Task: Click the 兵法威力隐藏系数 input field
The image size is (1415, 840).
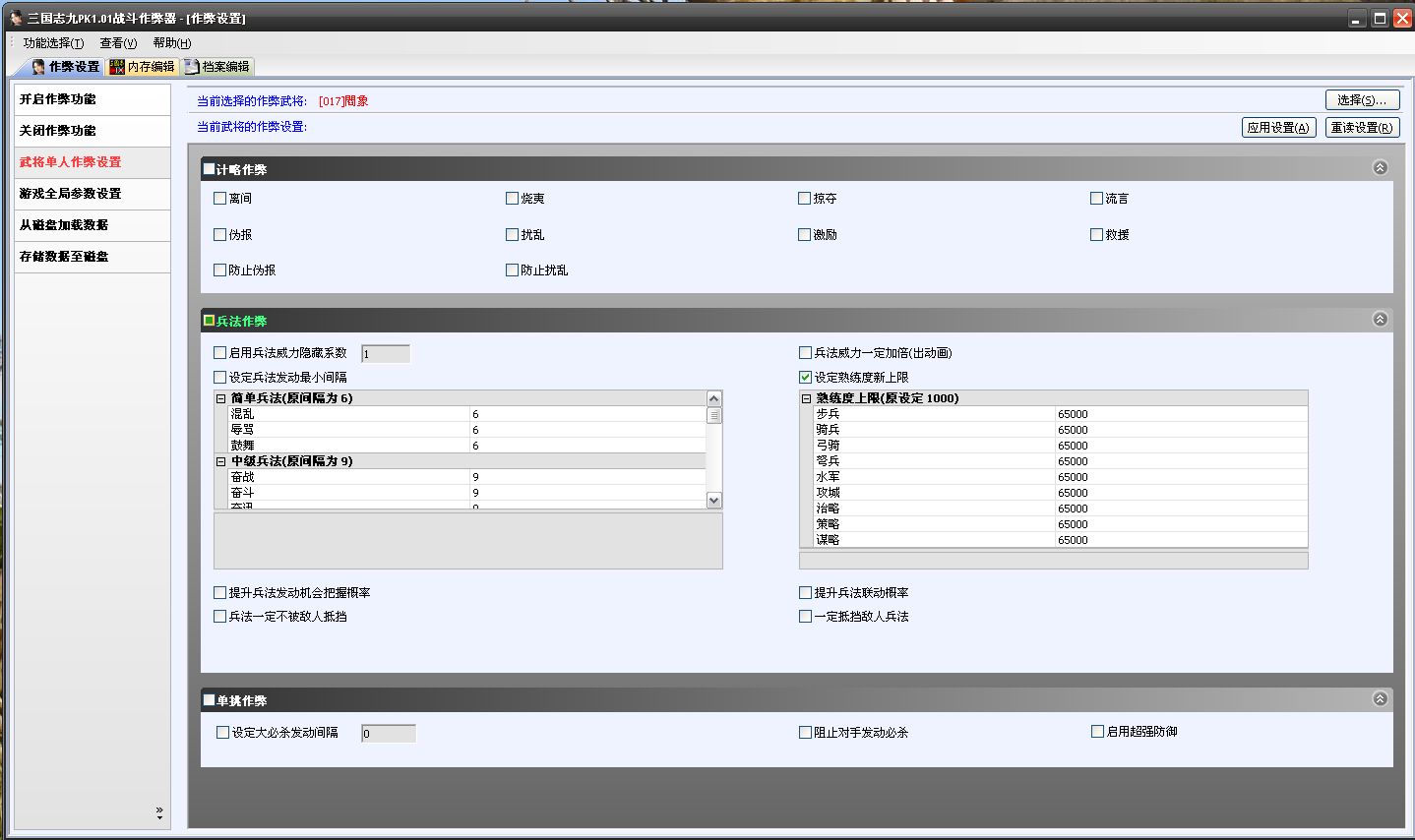Action: point(386,354)
